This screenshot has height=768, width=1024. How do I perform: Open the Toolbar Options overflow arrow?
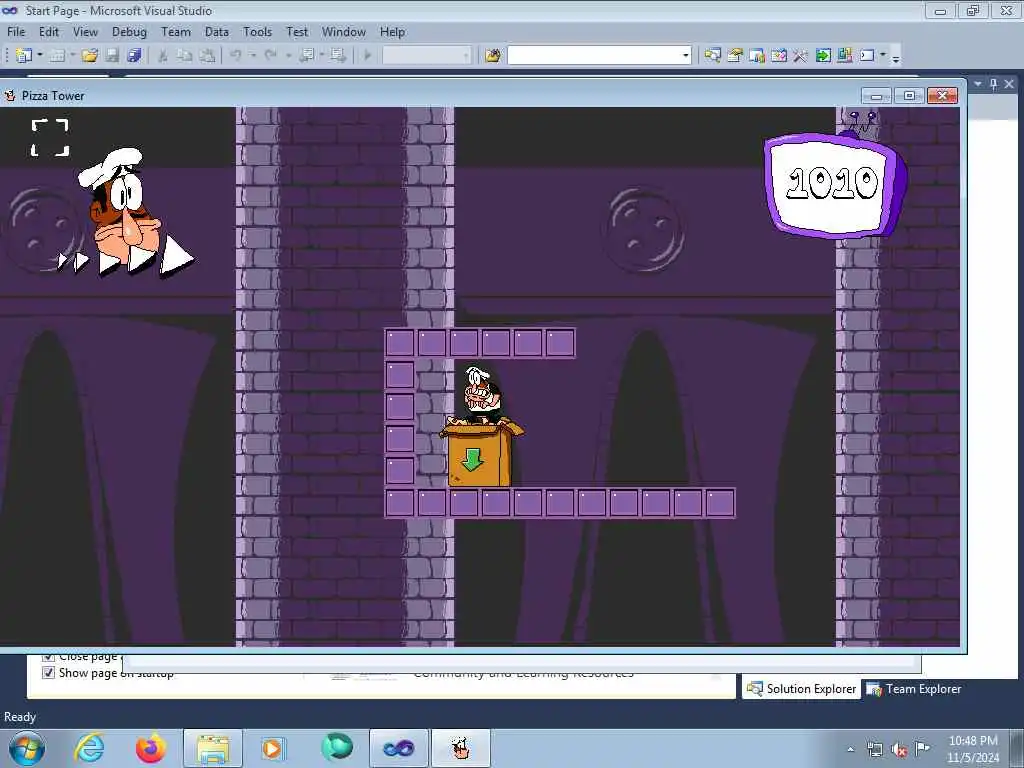pos(896,58)
